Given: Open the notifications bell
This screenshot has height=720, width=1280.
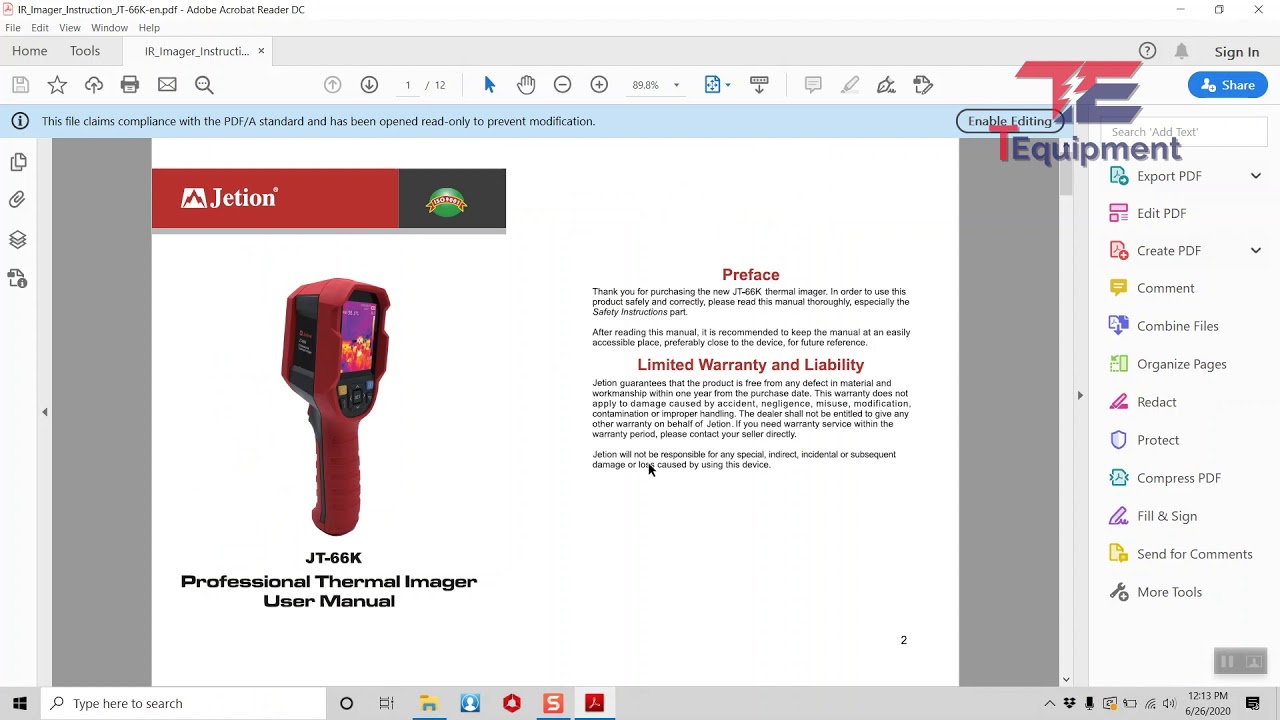Looking at the screenshot, I should [x=1182, y=51].
